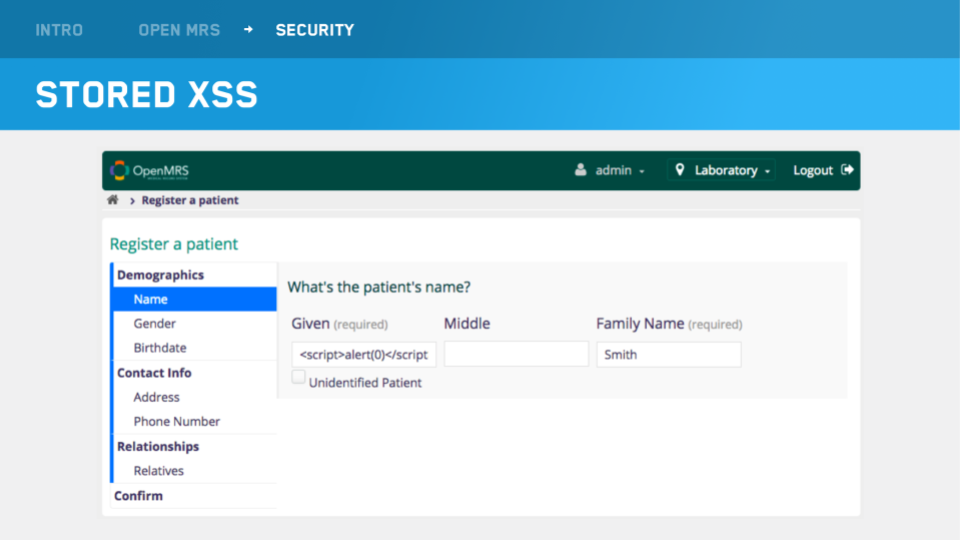
Task: Select Phone Number in the sidebar
Action: 177,422
